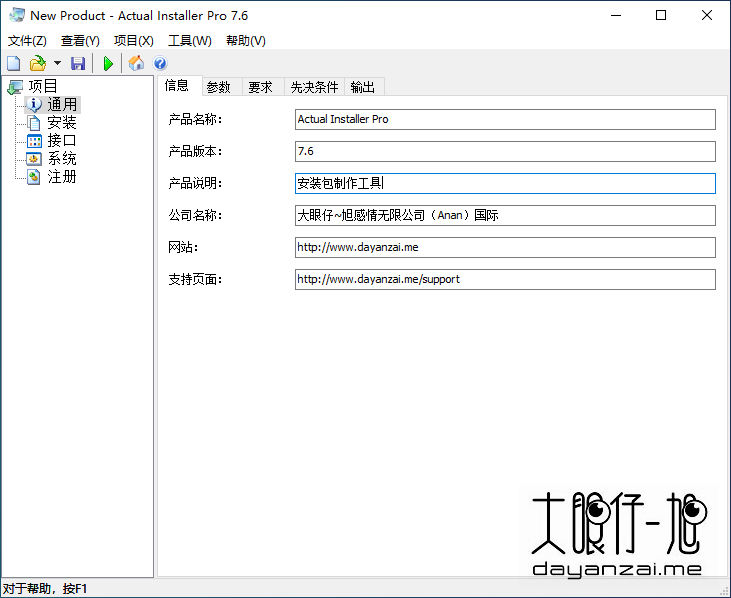Image resolution: width=731 pixels, height=598 pixels.
Task: Click the Save floppy disk icon
Action: 78,63
